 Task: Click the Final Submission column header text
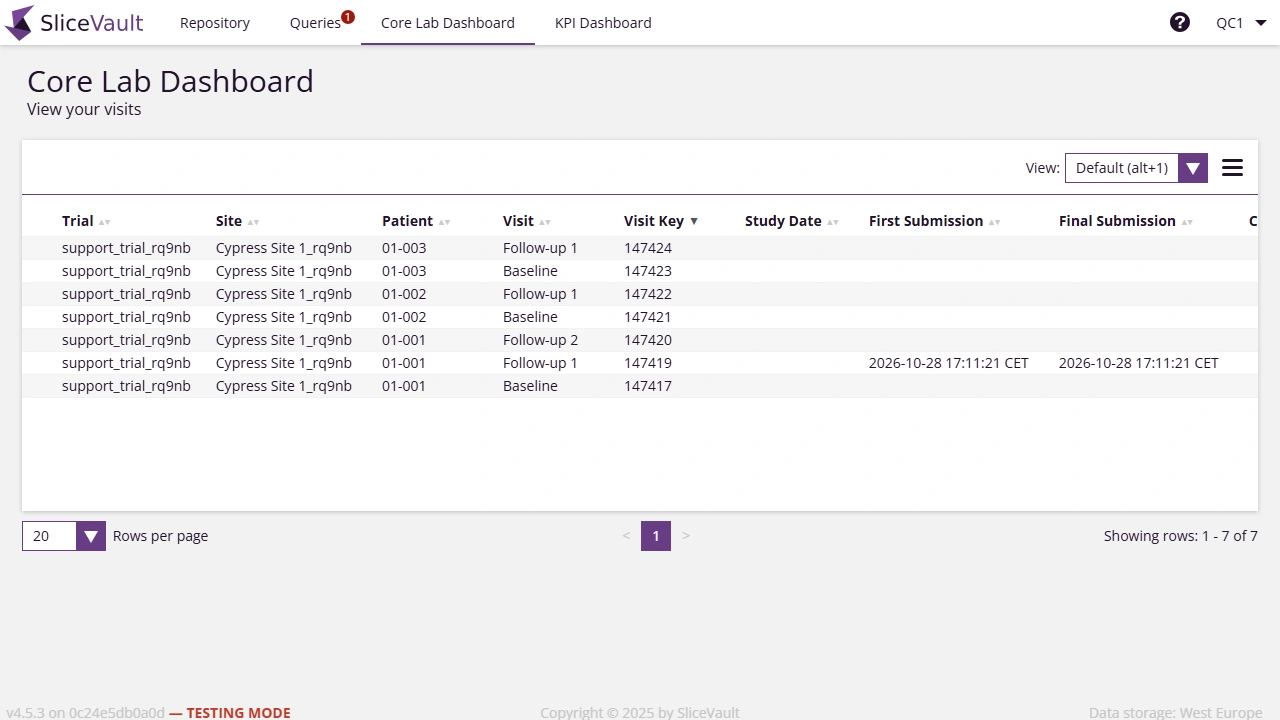[1117, 221]
